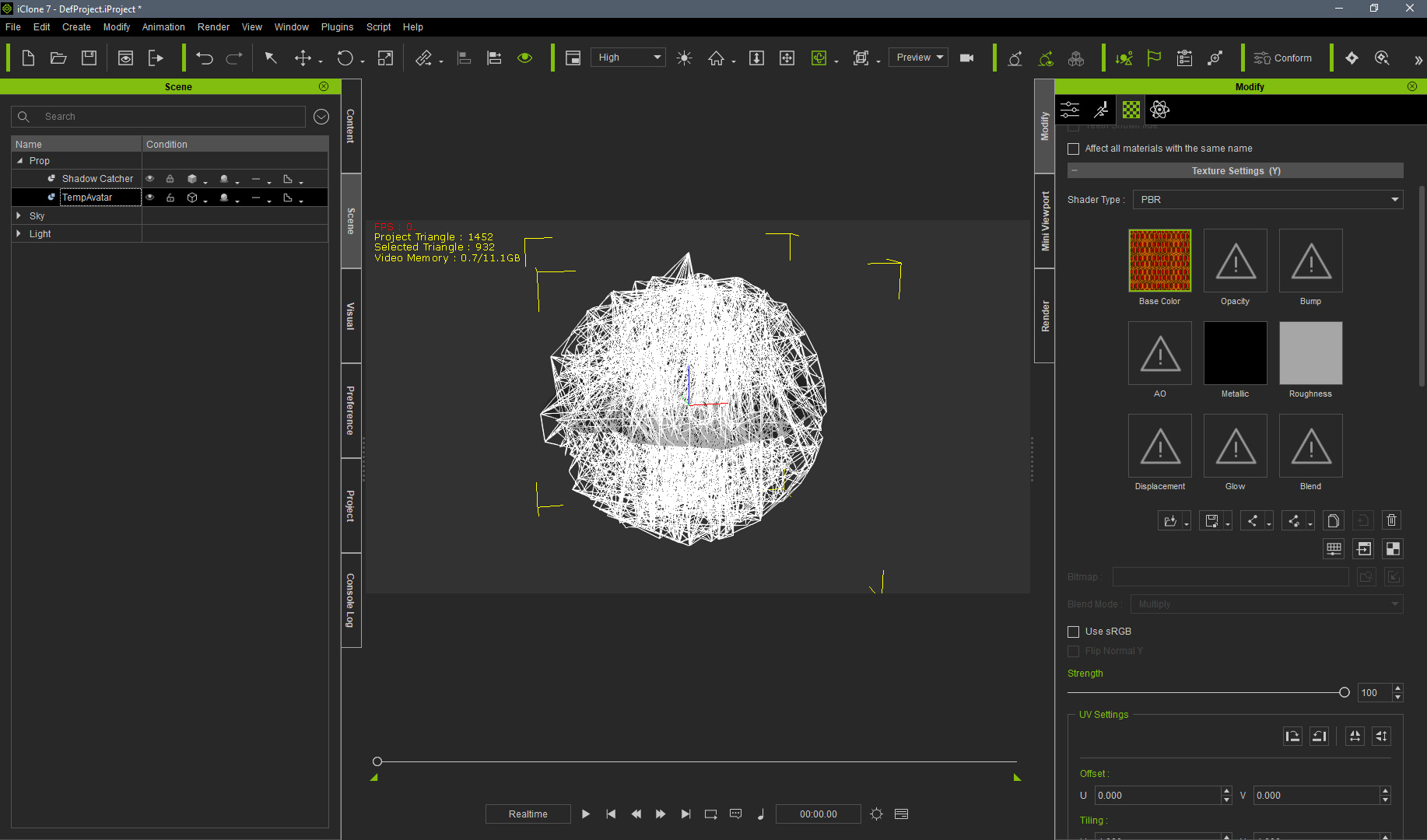
Task: Collapse the Prop tree node
Action: pos(19,161)
